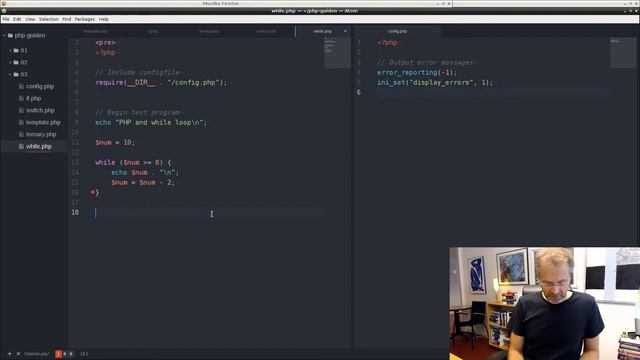Image resolution: width=640 pixels, height=360 pixels.
Task: Click the "// Include configfile" comment
Action: coord(137,73)
